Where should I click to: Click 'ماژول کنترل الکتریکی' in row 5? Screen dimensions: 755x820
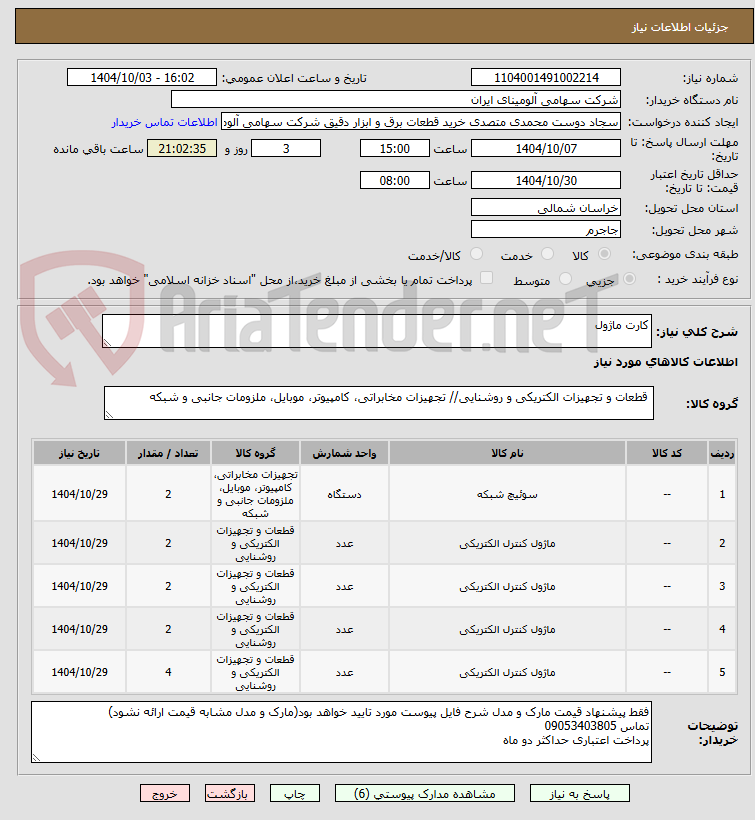(x=507, y=672)
